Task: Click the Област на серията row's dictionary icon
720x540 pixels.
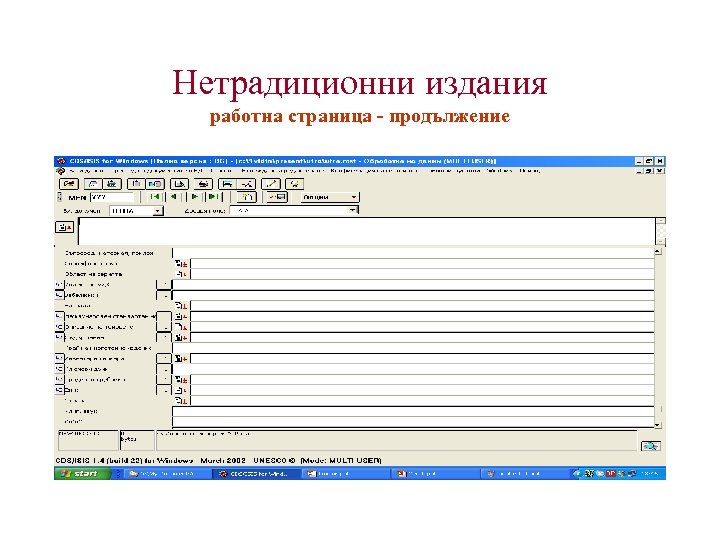Action: tap(181, 274)
